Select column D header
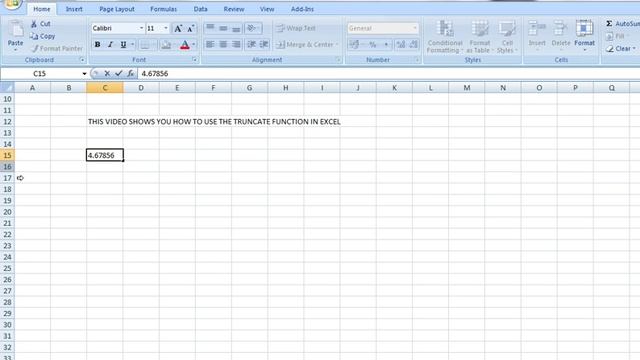640x360 pixels. pyautogui.click(x=141, y=88)
